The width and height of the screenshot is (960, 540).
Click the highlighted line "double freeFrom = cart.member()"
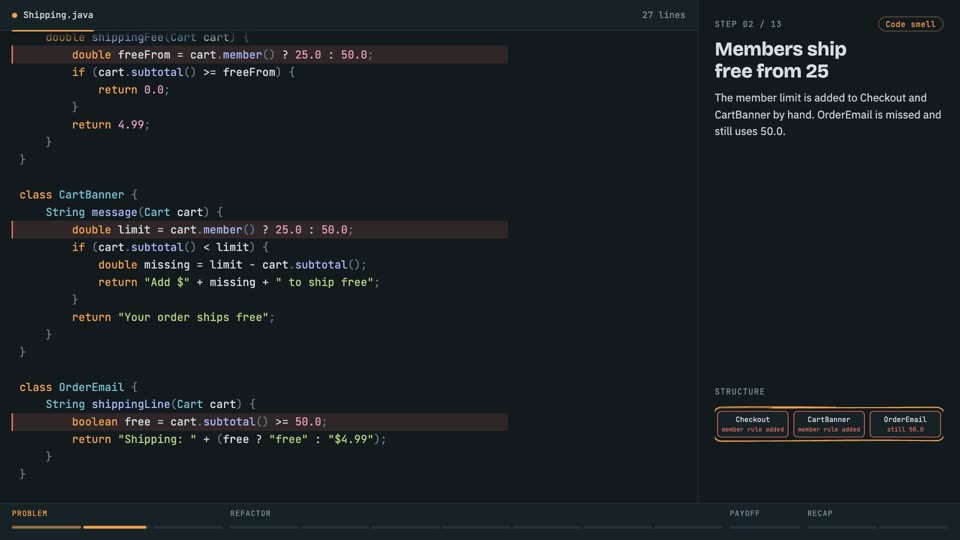[260, 54]
